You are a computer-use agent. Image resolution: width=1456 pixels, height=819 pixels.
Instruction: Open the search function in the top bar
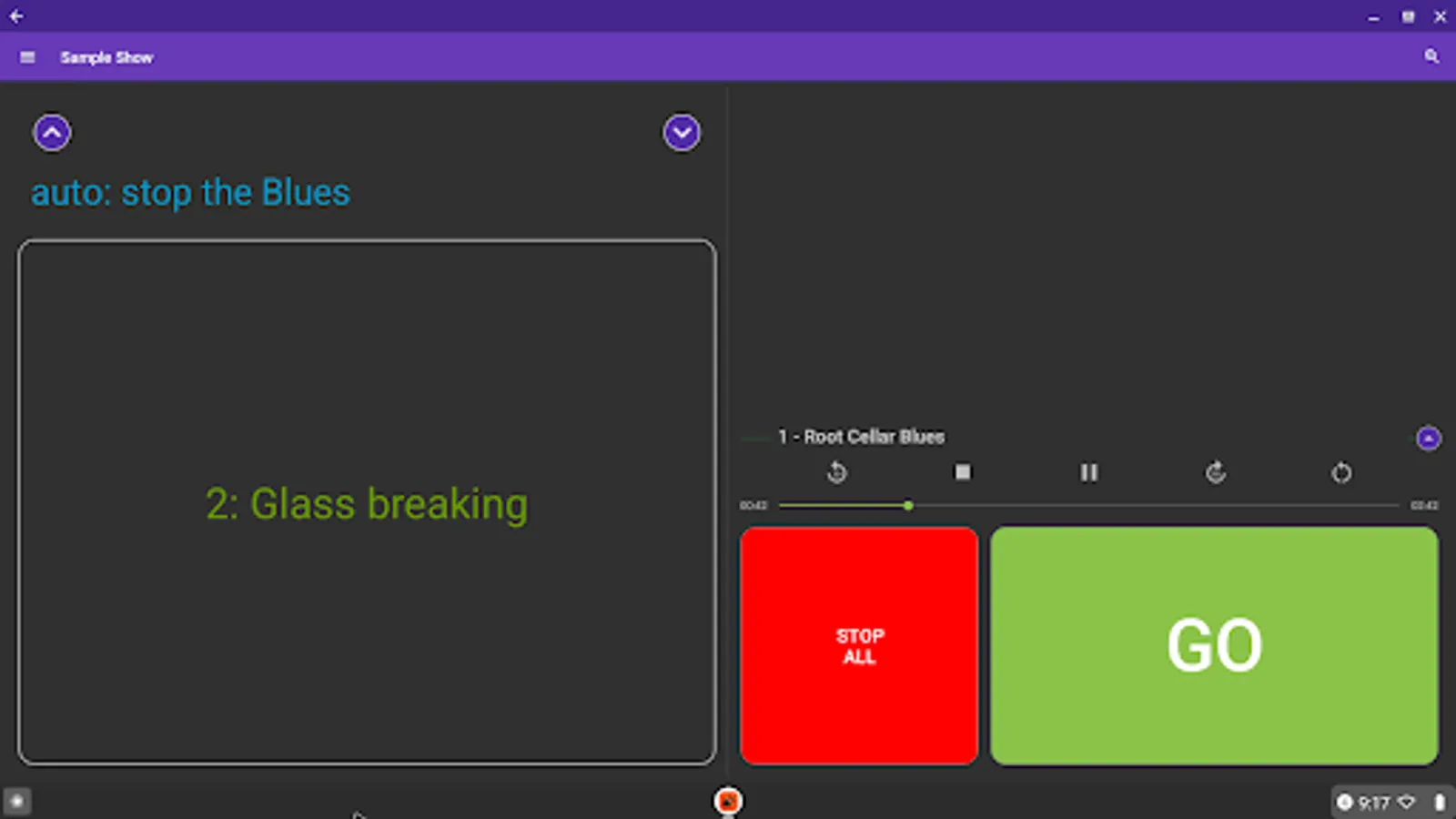coord(1433,56)
